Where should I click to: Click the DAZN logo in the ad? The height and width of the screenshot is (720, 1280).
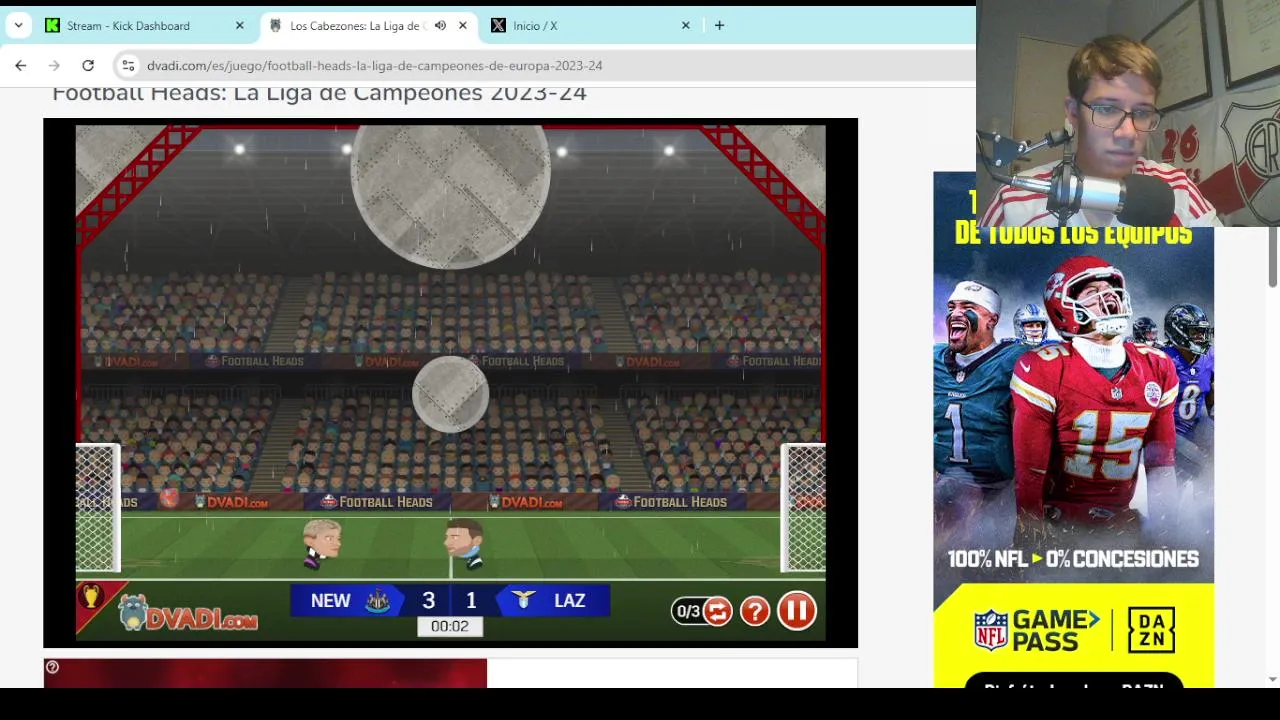point(1151,630)
